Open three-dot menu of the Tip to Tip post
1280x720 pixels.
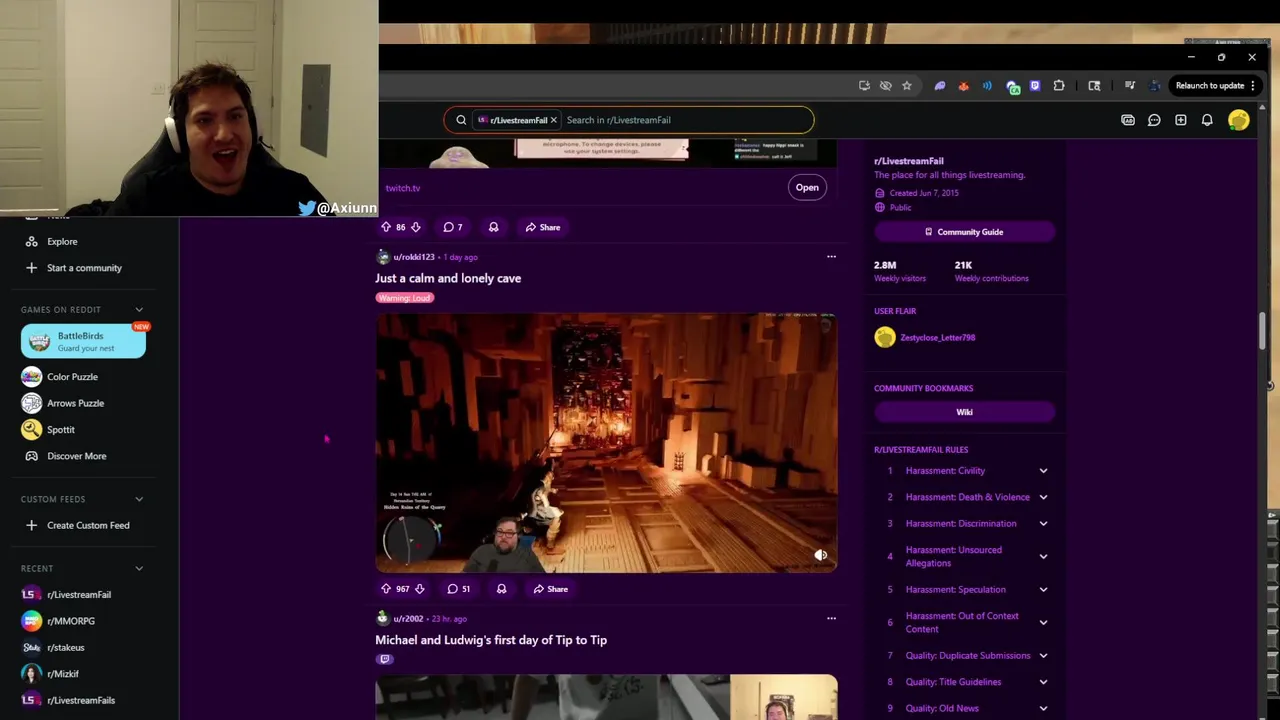coord(831,618)
